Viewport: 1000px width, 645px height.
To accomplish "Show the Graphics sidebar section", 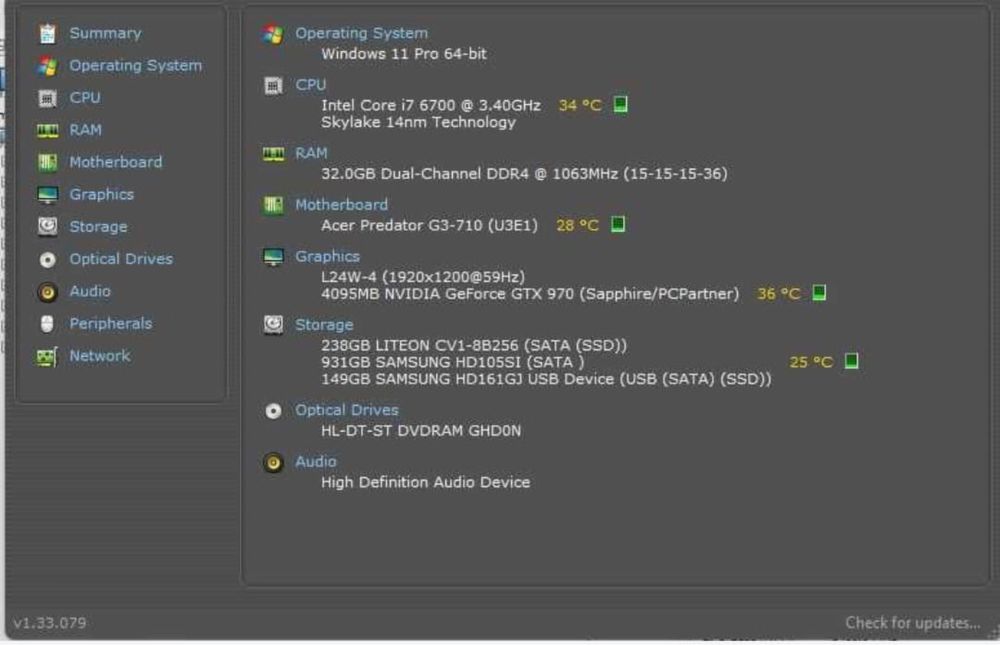I will click(x=101, y=195).
